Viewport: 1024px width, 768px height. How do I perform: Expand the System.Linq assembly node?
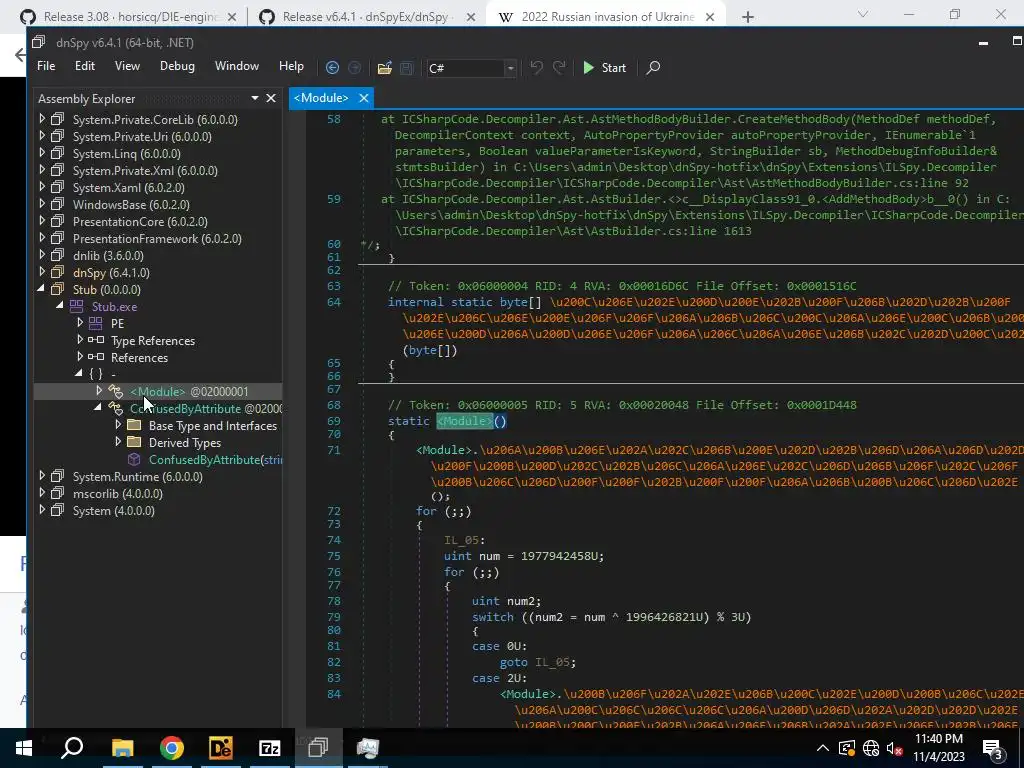coord(42,153)
